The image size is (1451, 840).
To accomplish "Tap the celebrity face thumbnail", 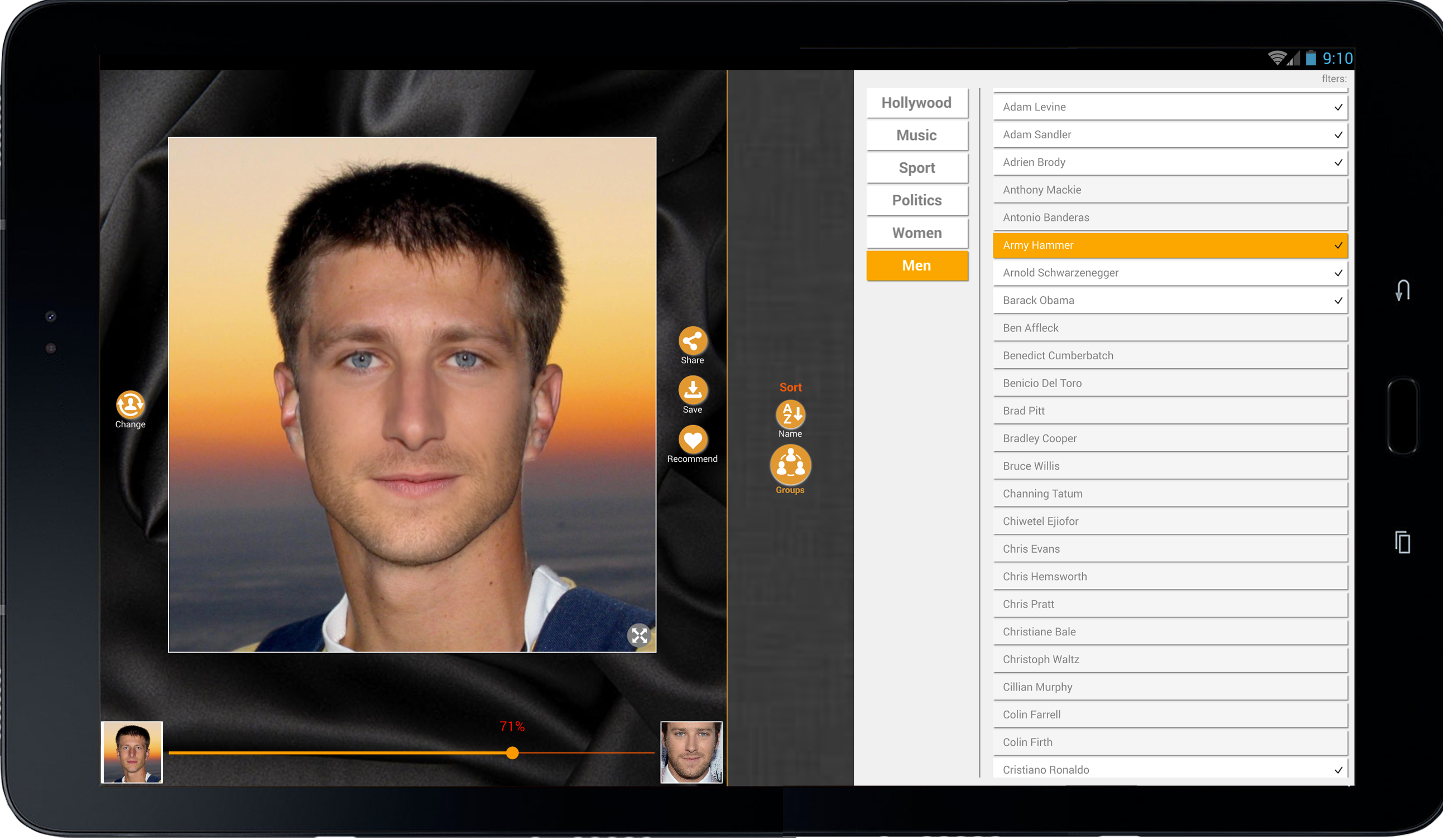I will [691, 752].
